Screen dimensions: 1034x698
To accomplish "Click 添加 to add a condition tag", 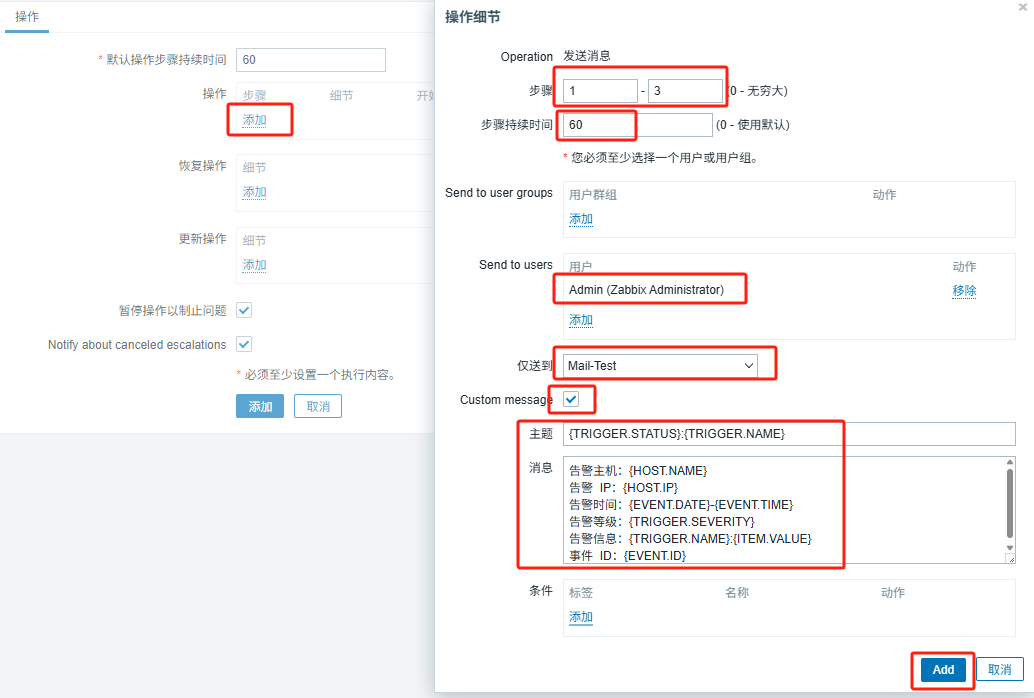I will coord(580,617).
